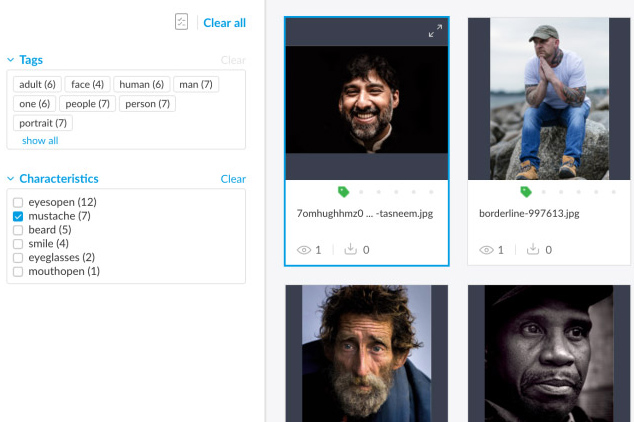Pick the portrait (7) tag
The image size is (634, 422).
[43, 123]
